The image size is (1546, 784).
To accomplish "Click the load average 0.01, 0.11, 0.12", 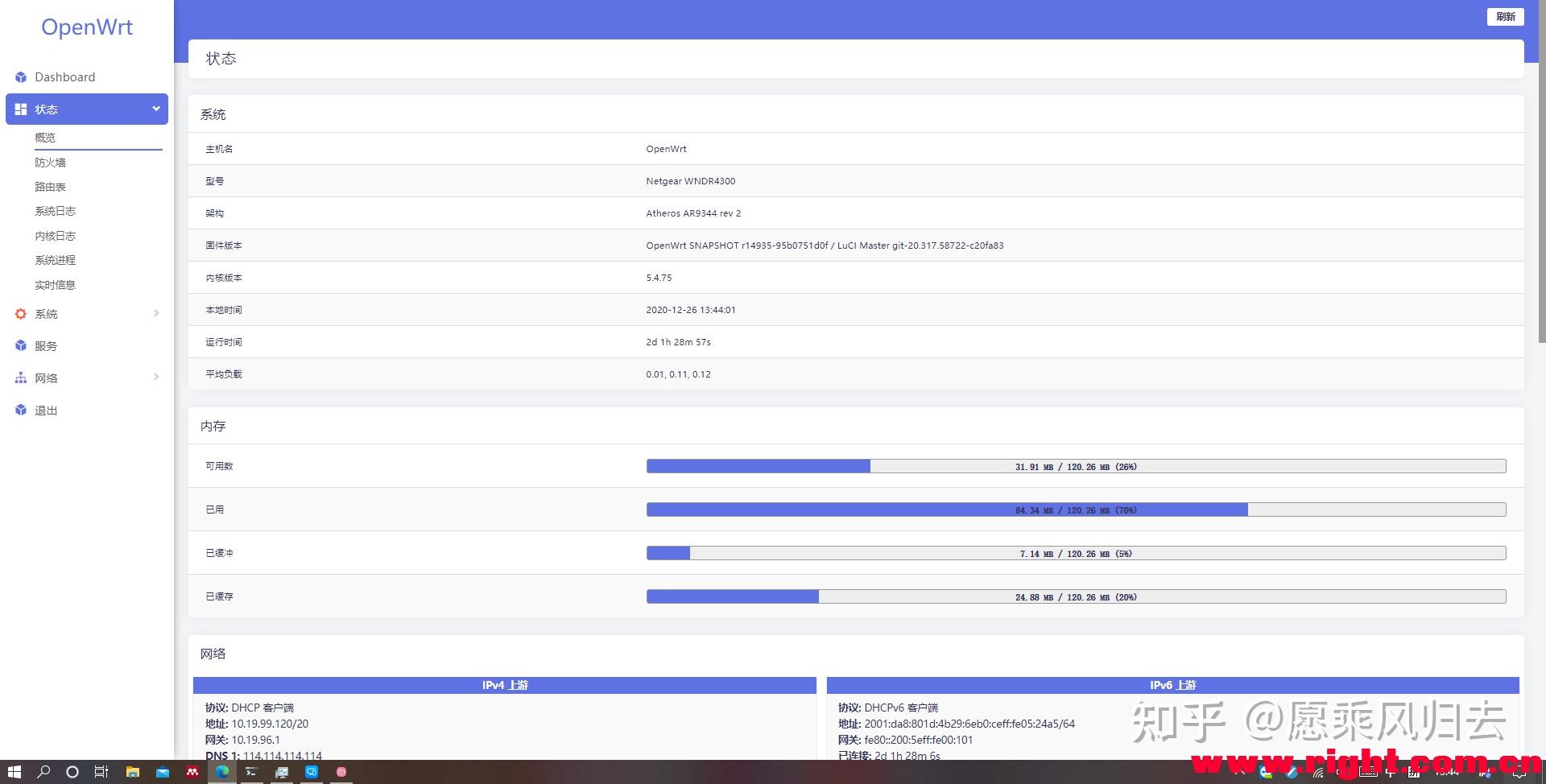I will 678,374.
